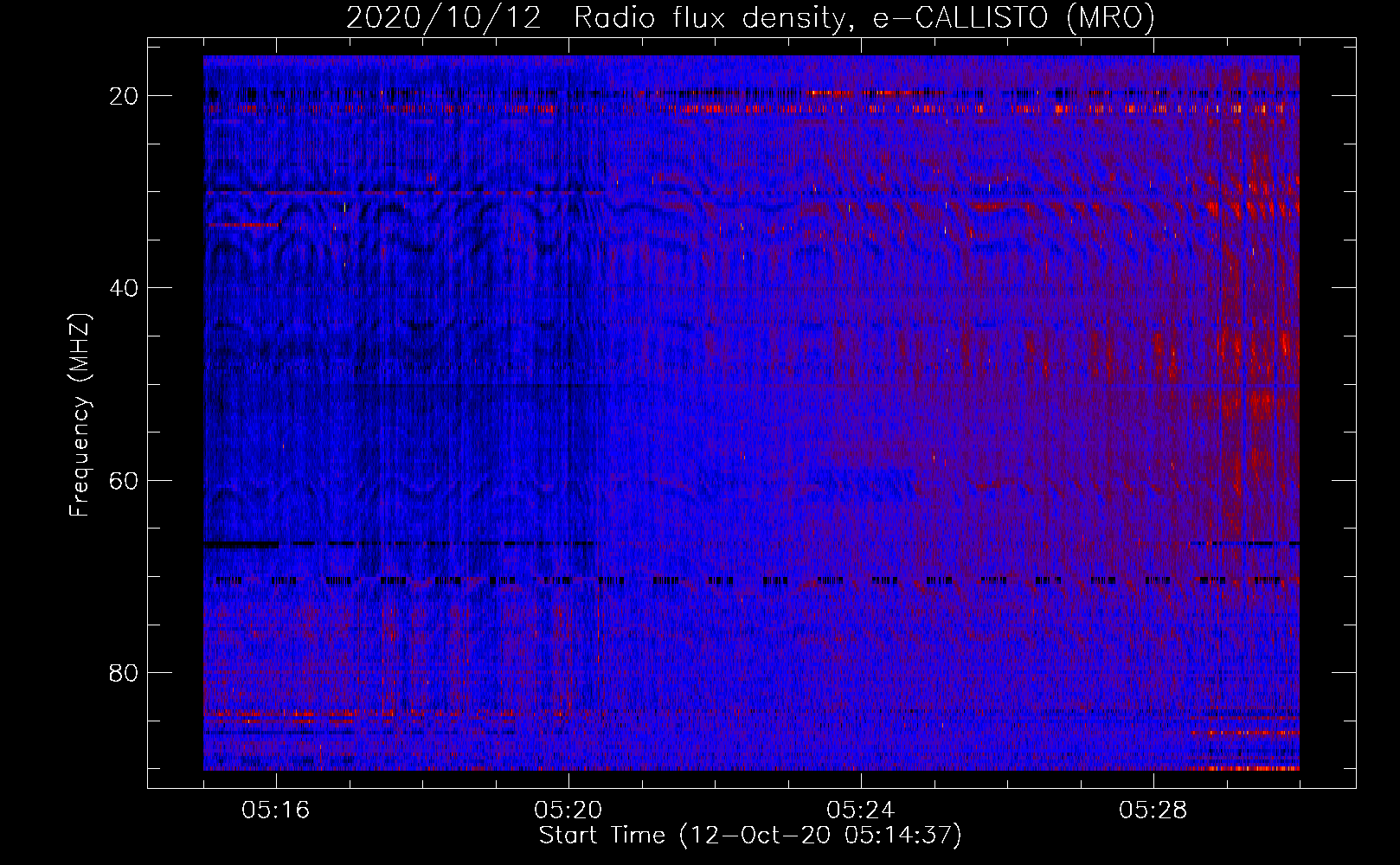Image resolution: width=1400 pixels, height=865 pixels.
Task: Click the spectrogram data area
Action: coord(751,413)
